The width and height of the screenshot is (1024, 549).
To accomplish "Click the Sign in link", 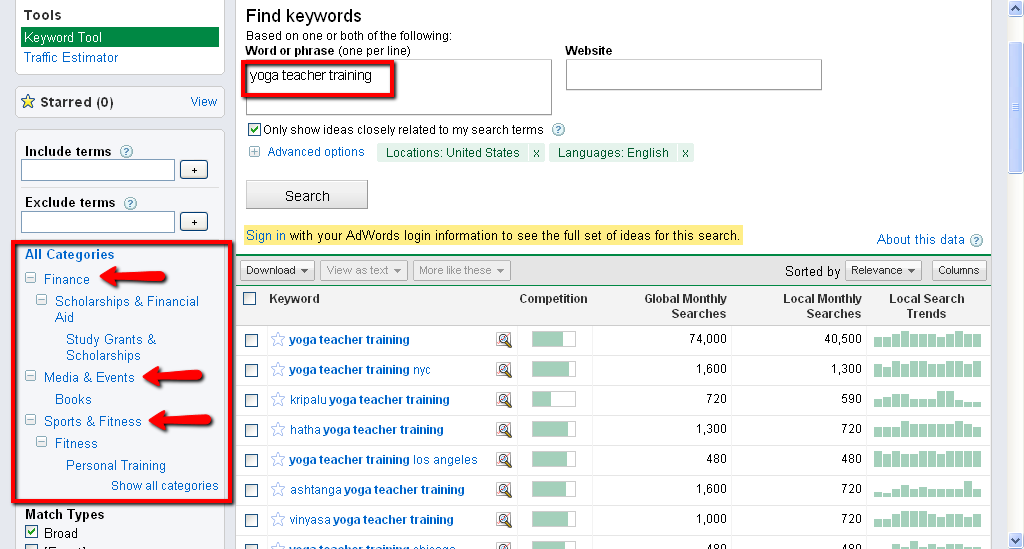I will (x=266, y=236).
